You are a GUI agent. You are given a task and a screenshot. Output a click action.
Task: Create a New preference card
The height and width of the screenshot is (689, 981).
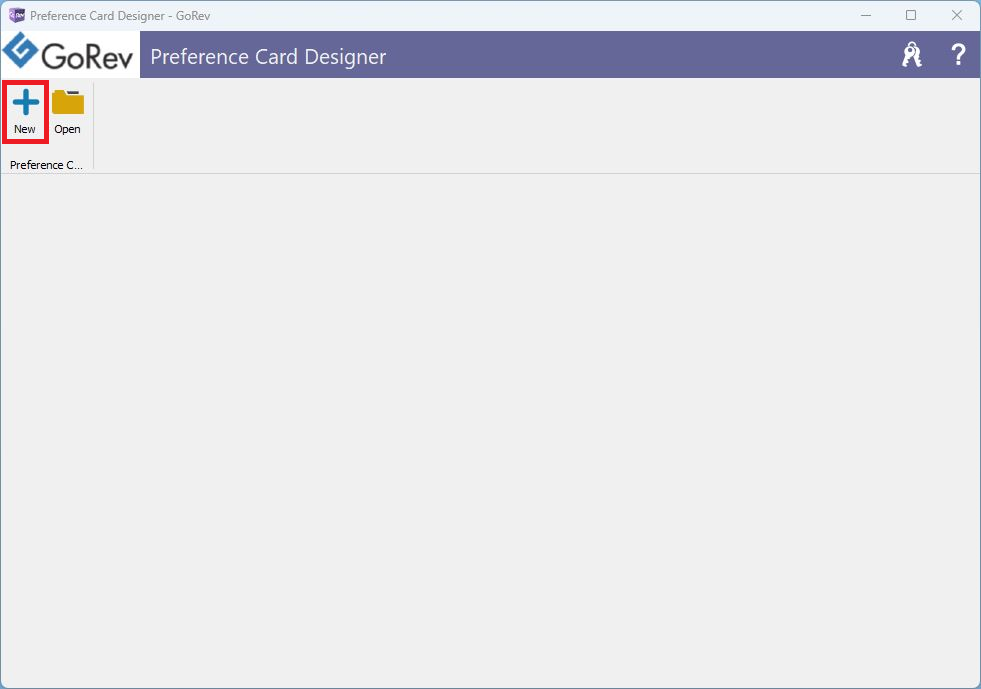[25, 112]
